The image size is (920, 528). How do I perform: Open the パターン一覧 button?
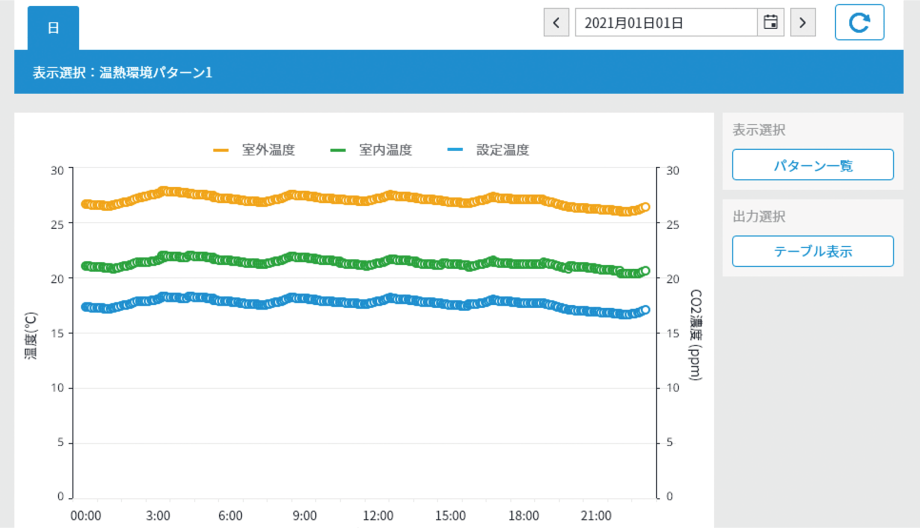coord(813,165)
